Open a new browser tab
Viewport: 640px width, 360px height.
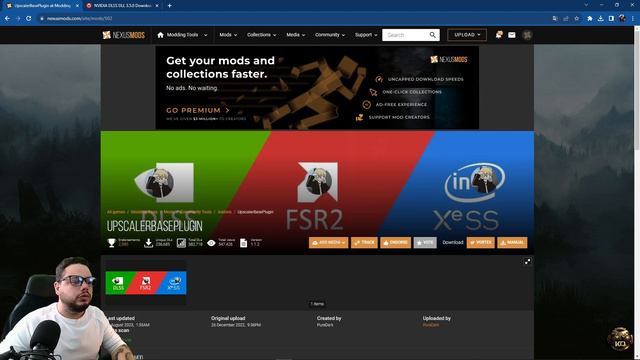pyautogui.click(x=169, y=6)
